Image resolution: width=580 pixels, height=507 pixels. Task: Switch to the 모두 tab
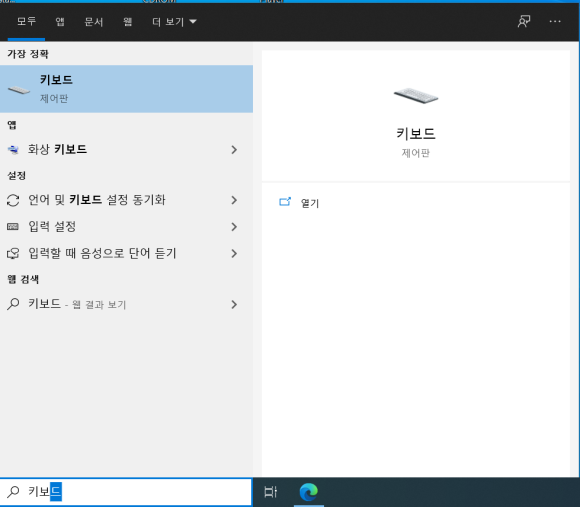tap(26, 21)
